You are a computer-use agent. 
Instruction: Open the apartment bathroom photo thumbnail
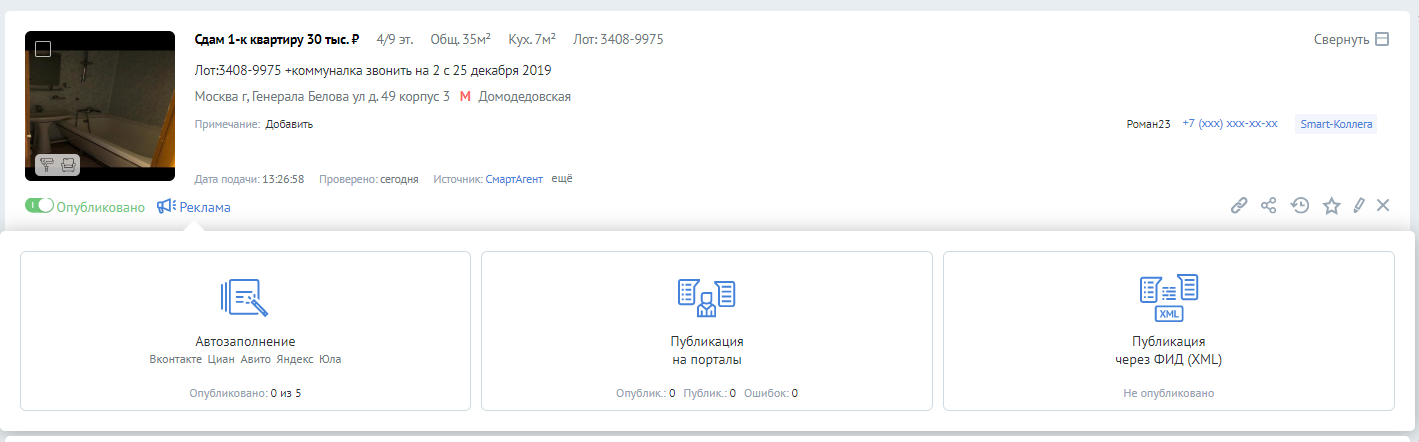(x=100, y=106)
